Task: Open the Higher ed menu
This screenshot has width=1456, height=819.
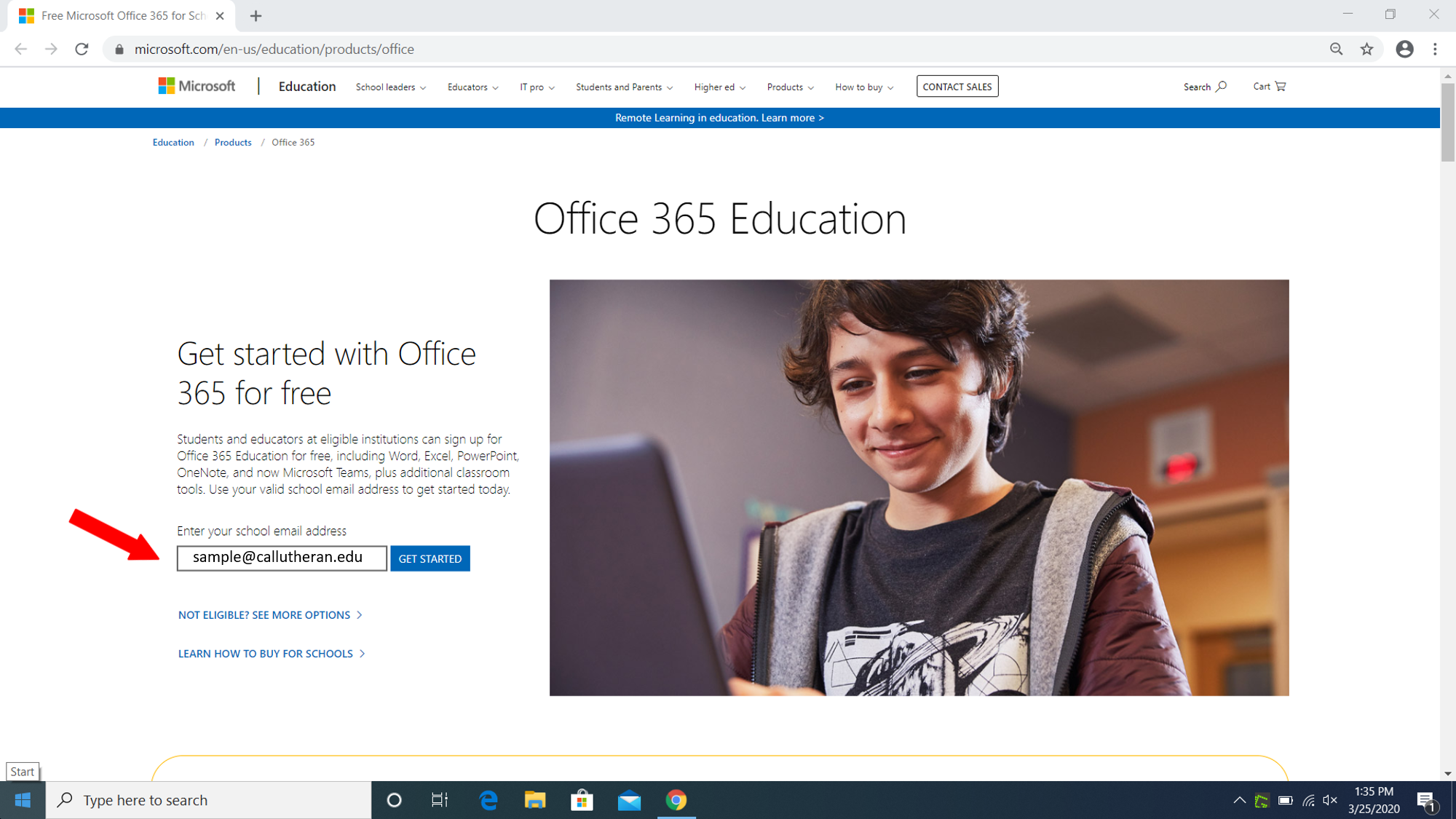Action: coord(719,87)
